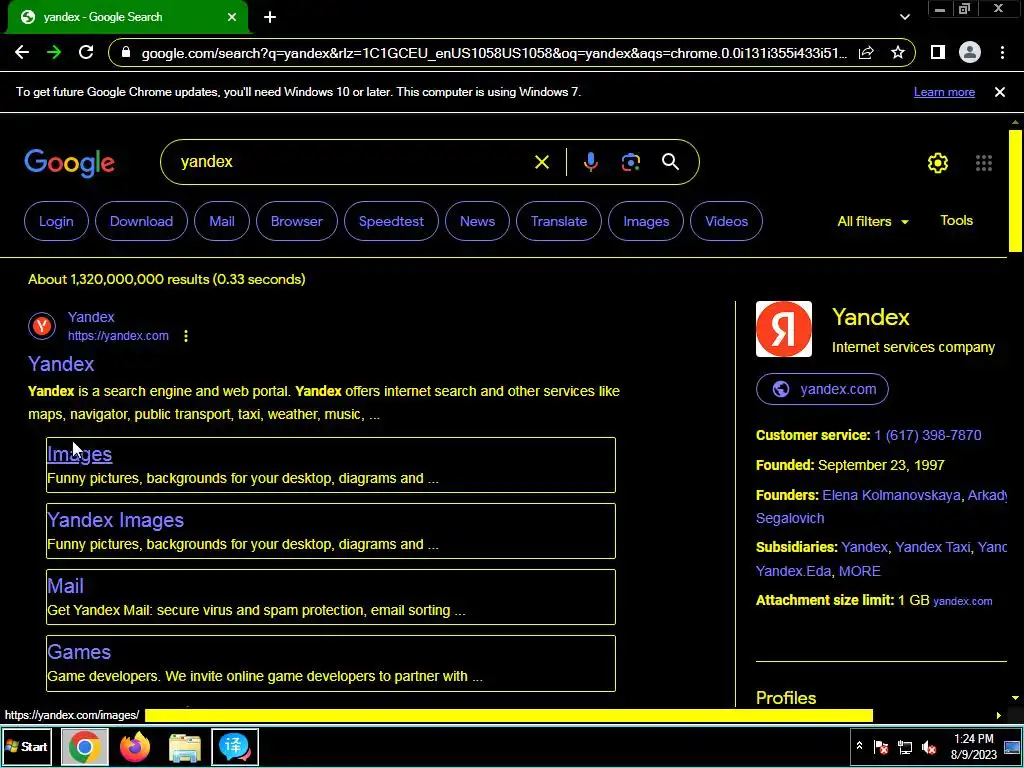The width and height of the screenshot is (1024, 768).
Task: Open the https://yandex.com result URL
Action: coord(118,336)
